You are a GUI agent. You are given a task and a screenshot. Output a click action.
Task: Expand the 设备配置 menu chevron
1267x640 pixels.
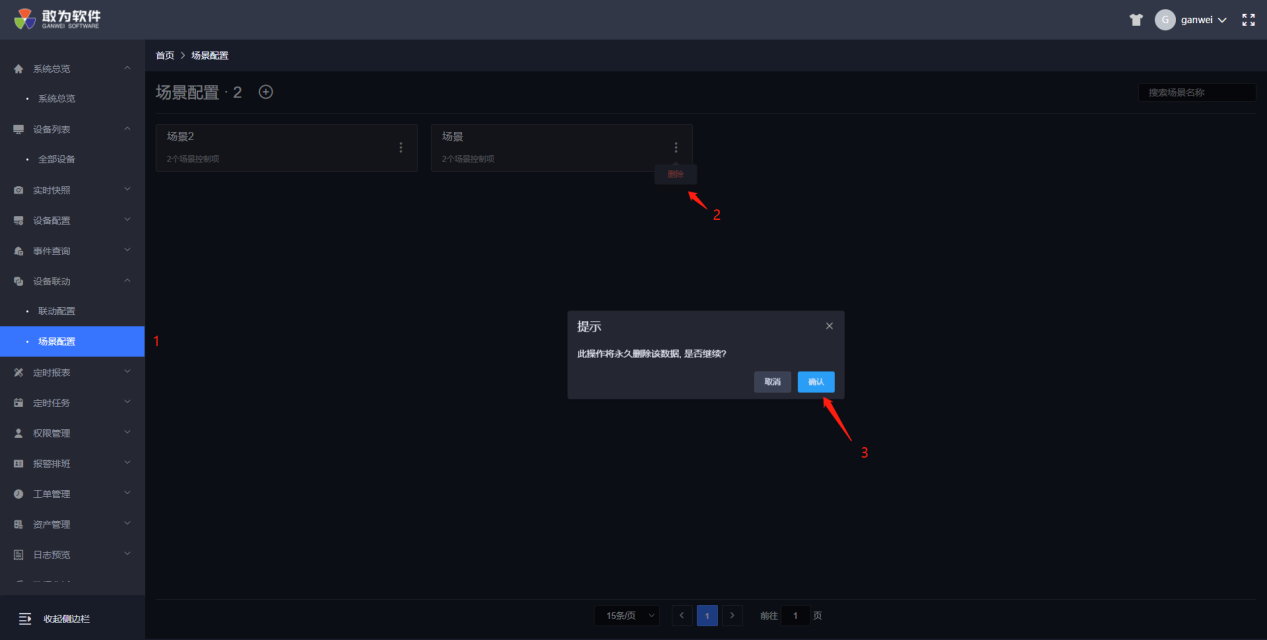tap(127, 220)
